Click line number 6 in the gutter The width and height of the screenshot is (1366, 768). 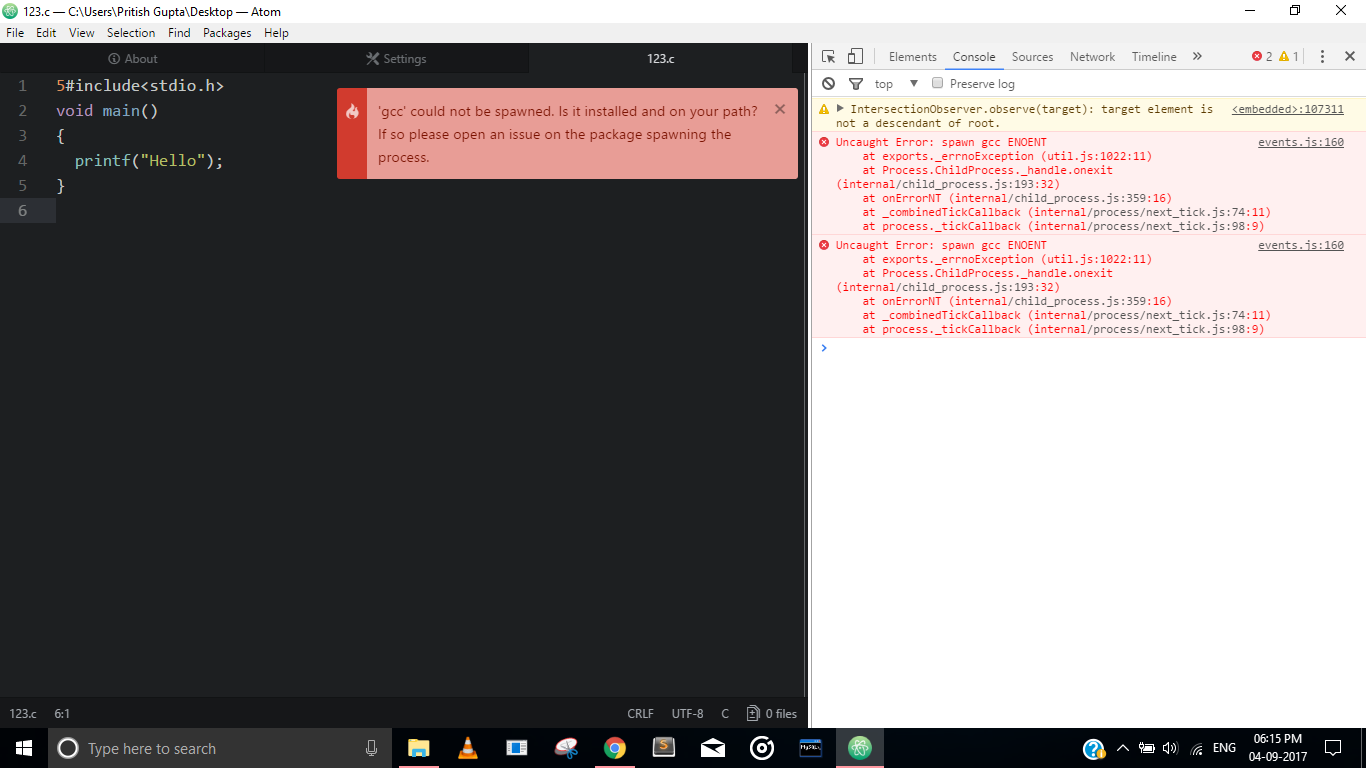click(x=22, y=210)
